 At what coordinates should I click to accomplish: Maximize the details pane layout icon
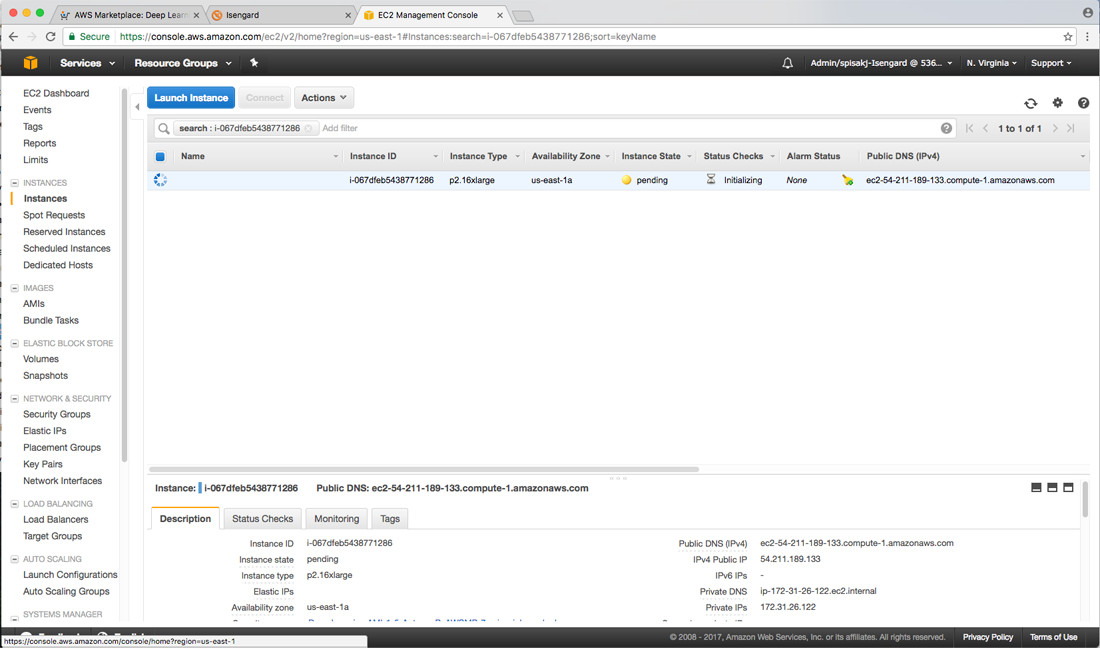pos(1068,487)
